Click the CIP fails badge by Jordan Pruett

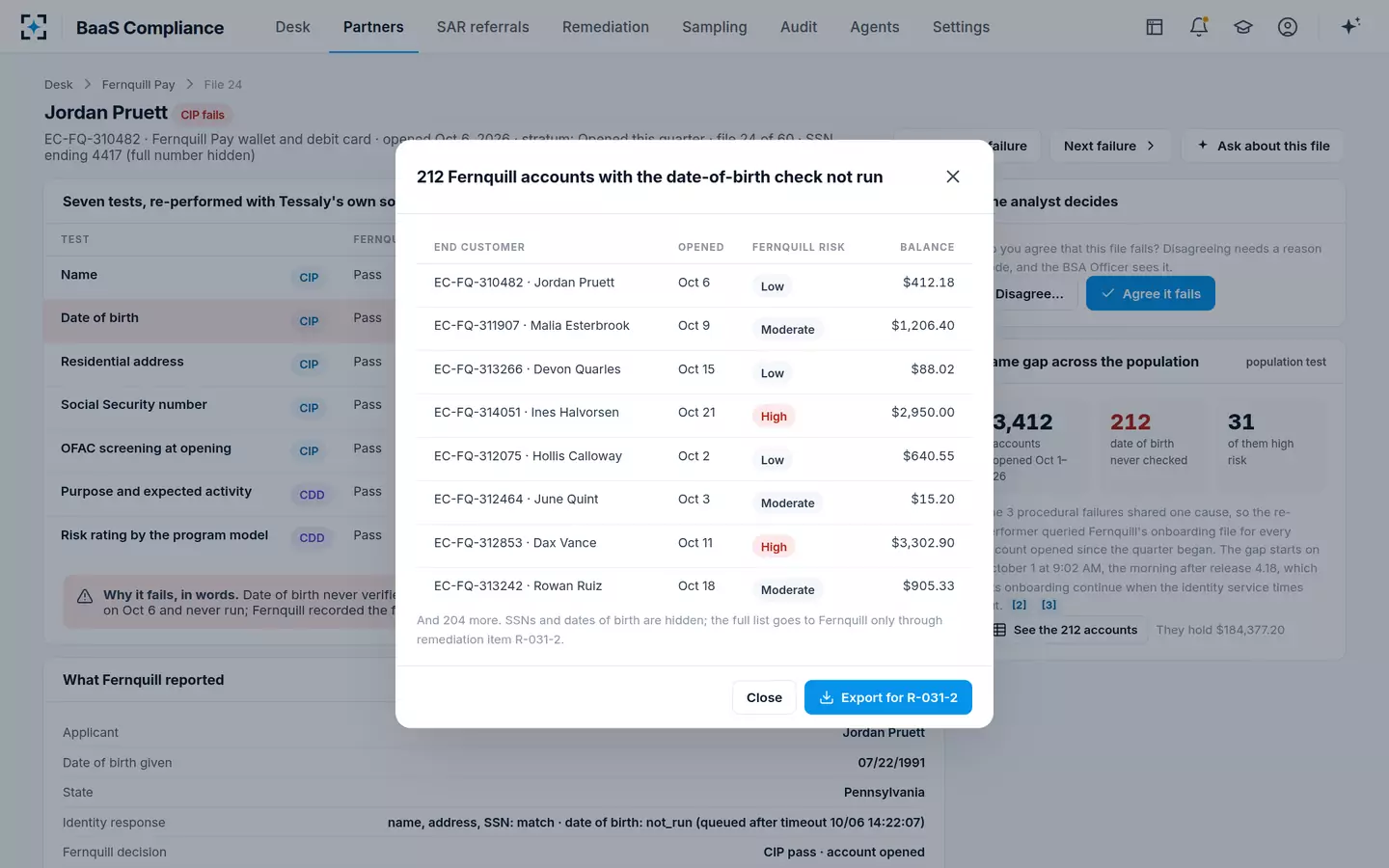[x=203, y=115]
